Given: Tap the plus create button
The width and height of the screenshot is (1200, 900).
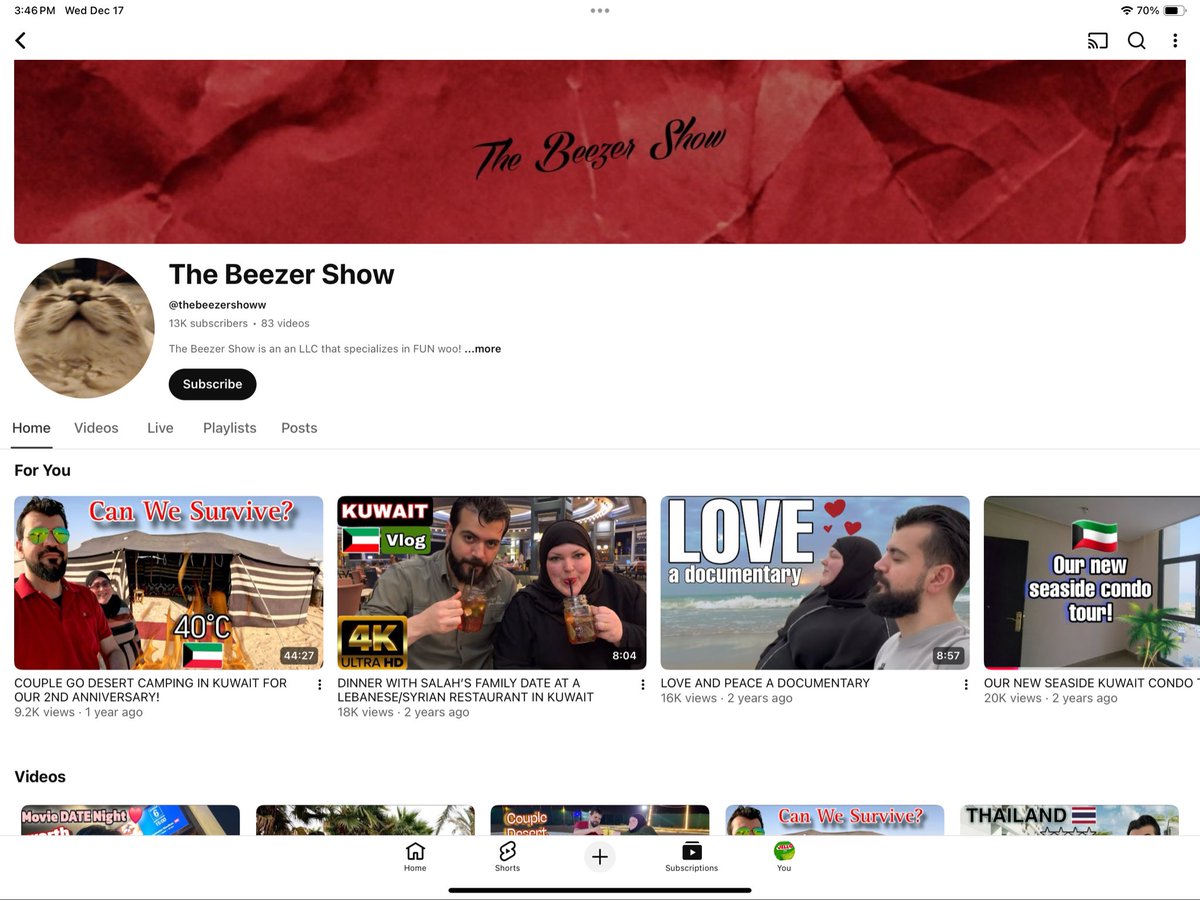Looking at the screenshot, I should point(599,857).
